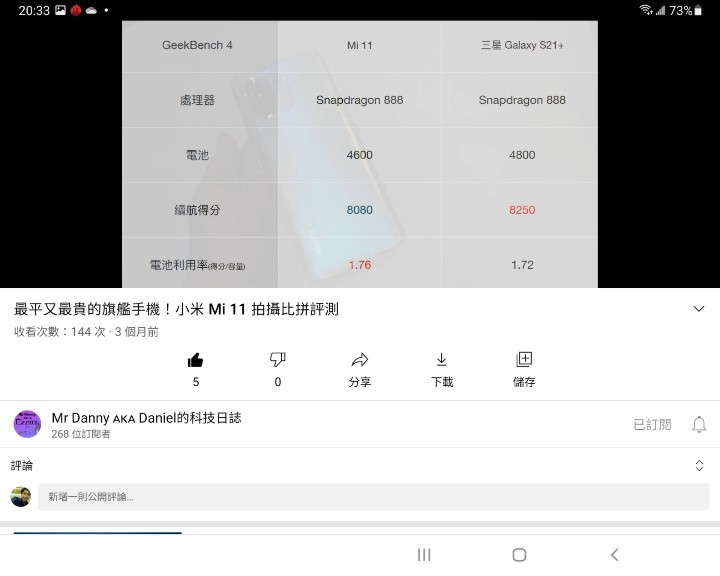Tap the share arrow icon
The height and width of the screenshot is (576, 720).
click(360, 360)
